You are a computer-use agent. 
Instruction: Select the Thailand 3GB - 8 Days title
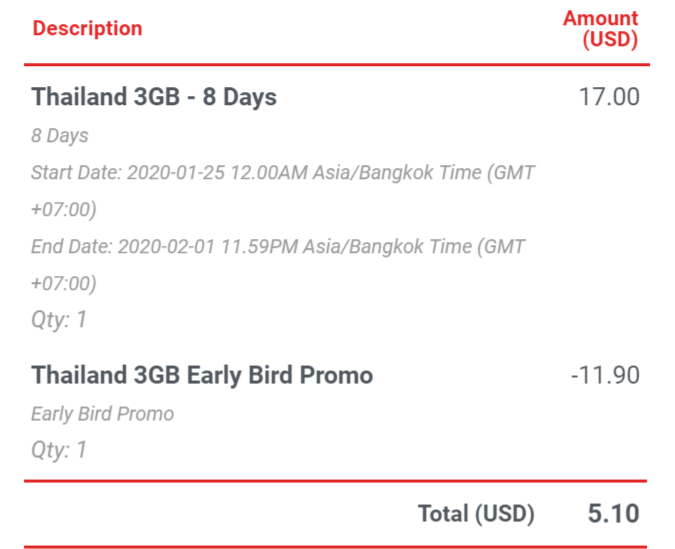click(154, 96)
